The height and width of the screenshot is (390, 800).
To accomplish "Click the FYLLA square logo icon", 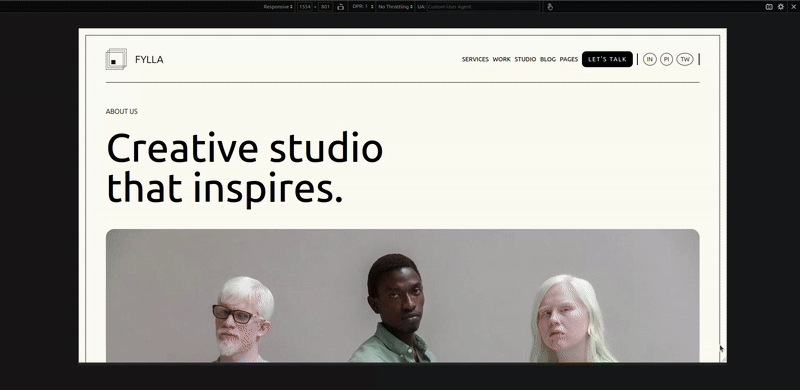I will [x=116, y=59].
